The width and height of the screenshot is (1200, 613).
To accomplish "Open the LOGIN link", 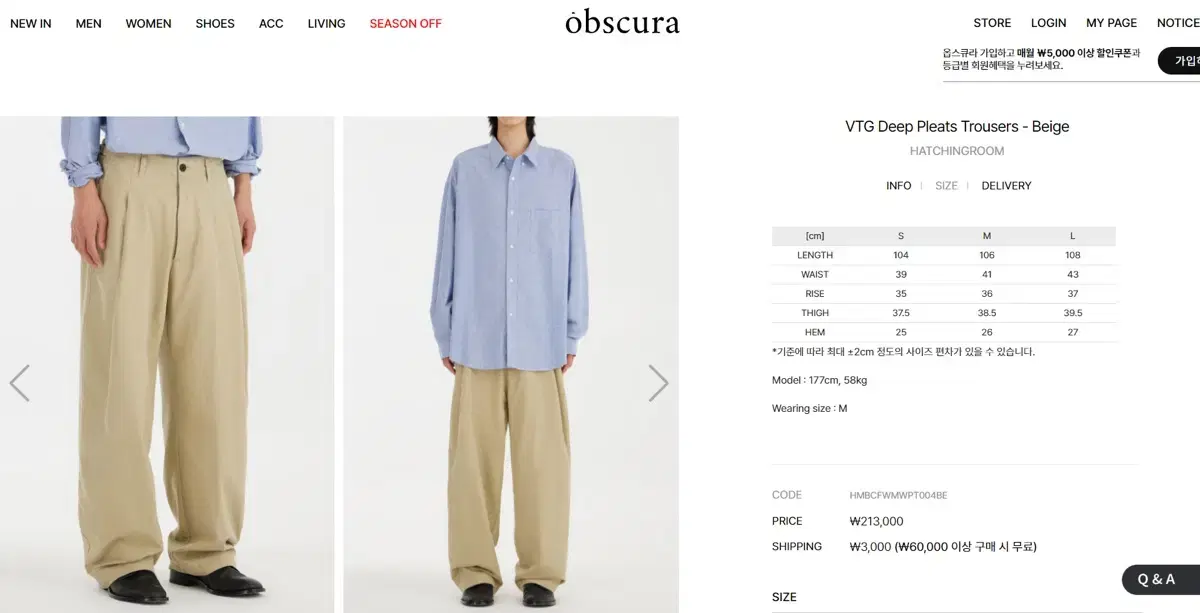I will click(1049, 23).
